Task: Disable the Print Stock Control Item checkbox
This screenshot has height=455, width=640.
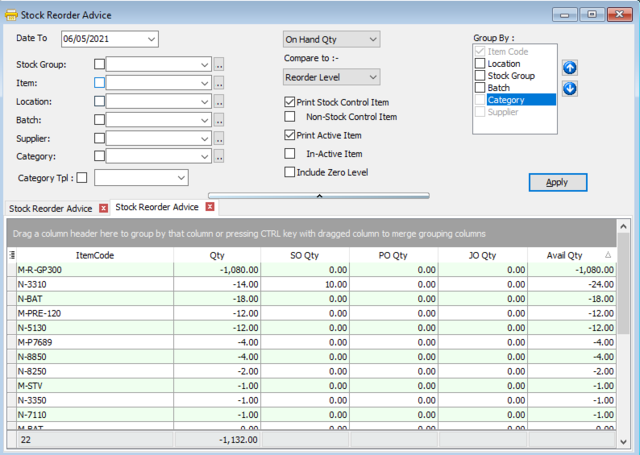Action: pos(290,102)
